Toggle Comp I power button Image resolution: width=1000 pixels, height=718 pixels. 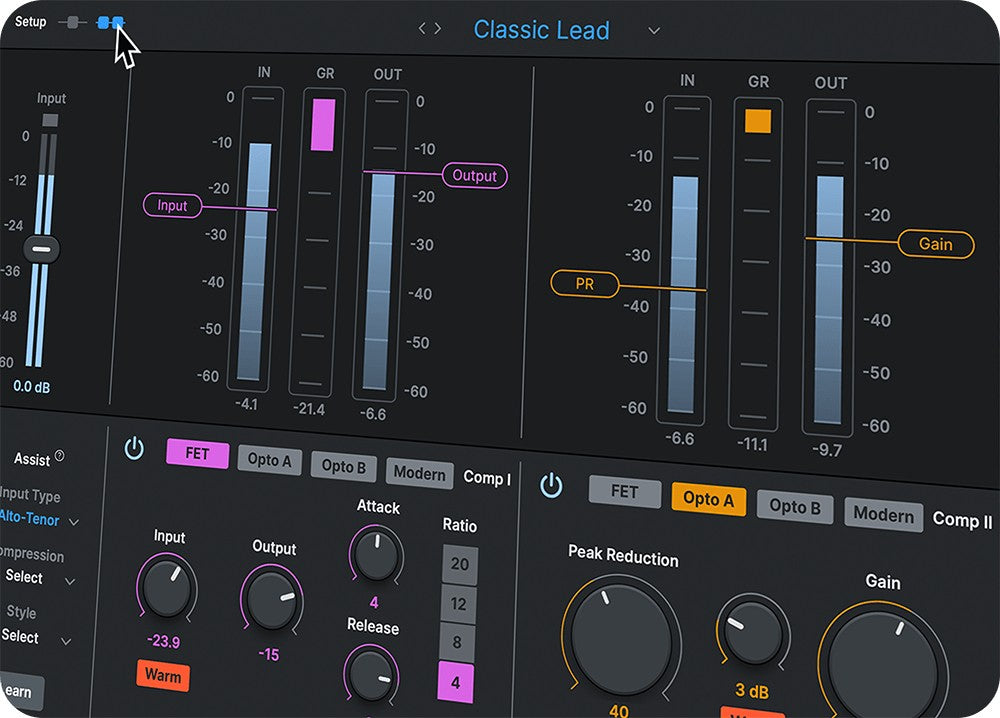pyautogui.click(x=134, y=448)
